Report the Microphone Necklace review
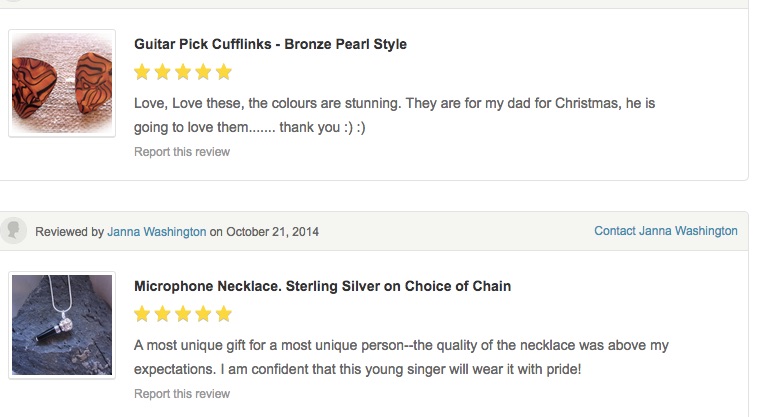This screenshot has height=417, width=779. click(182, 394)
